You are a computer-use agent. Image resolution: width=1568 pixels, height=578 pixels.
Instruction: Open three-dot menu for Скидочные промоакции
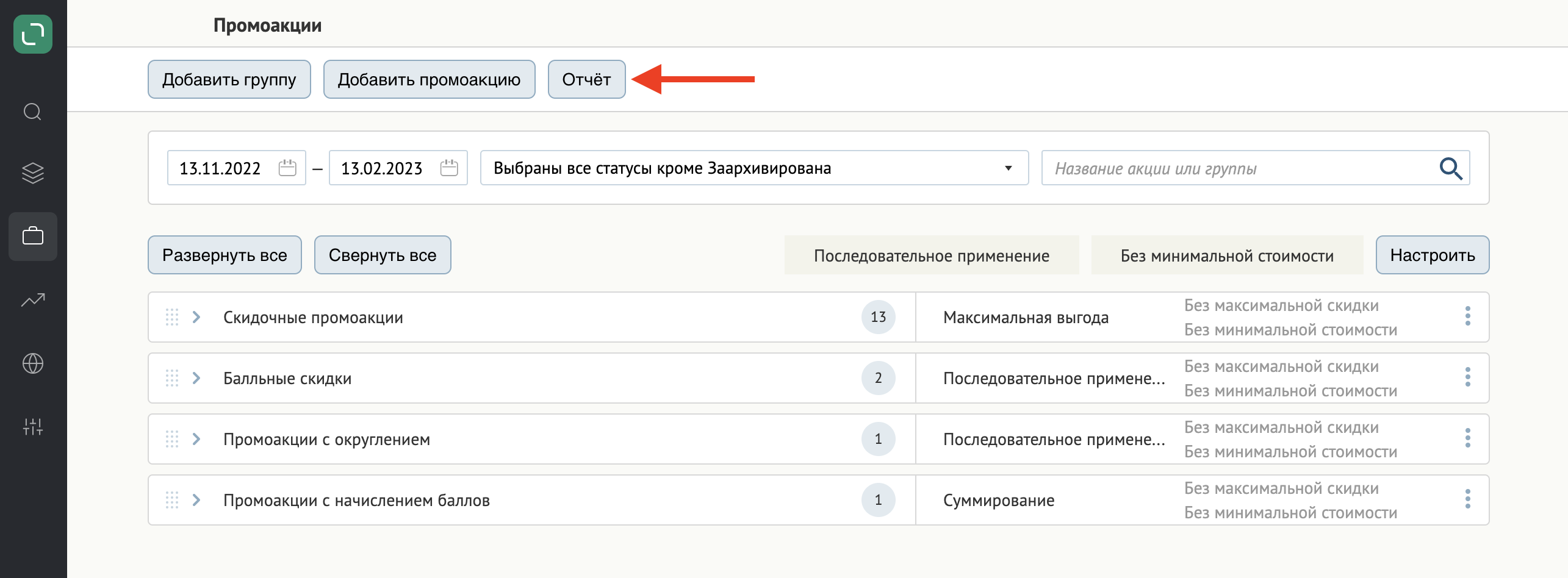pos(1468,316)
